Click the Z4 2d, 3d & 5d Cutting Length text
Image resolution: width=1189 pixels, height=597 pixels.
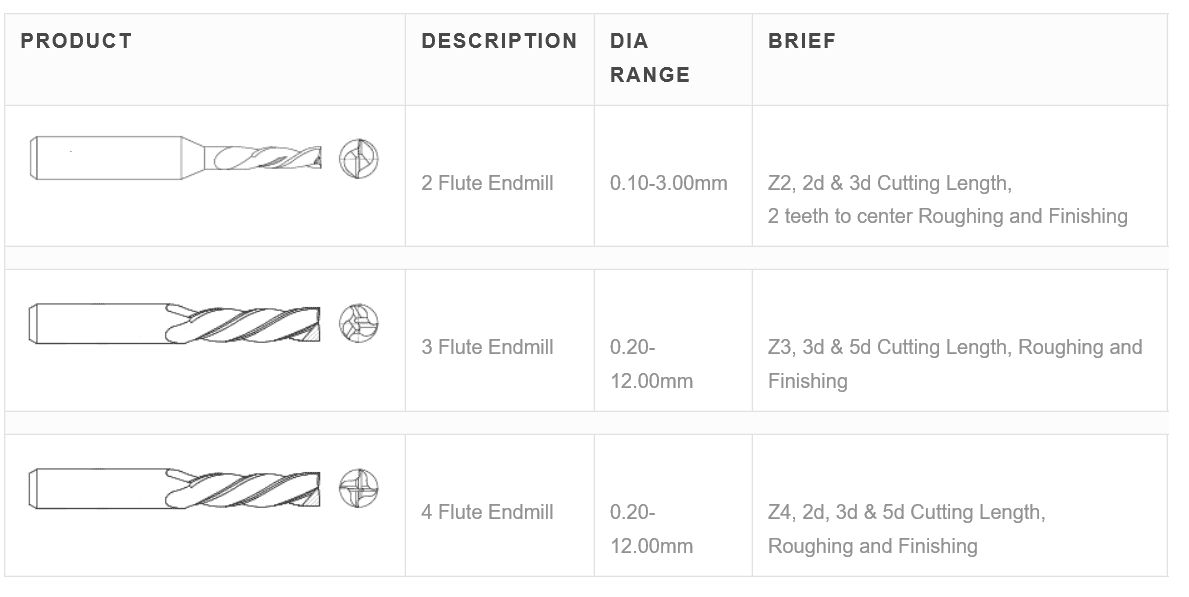point(906,512)
